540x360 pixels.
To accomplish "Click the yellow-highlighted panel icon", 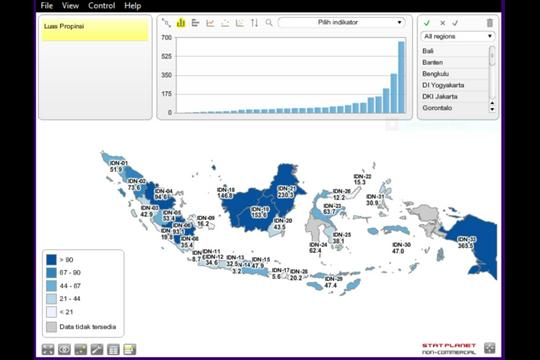I will click(x=130, y=349).
